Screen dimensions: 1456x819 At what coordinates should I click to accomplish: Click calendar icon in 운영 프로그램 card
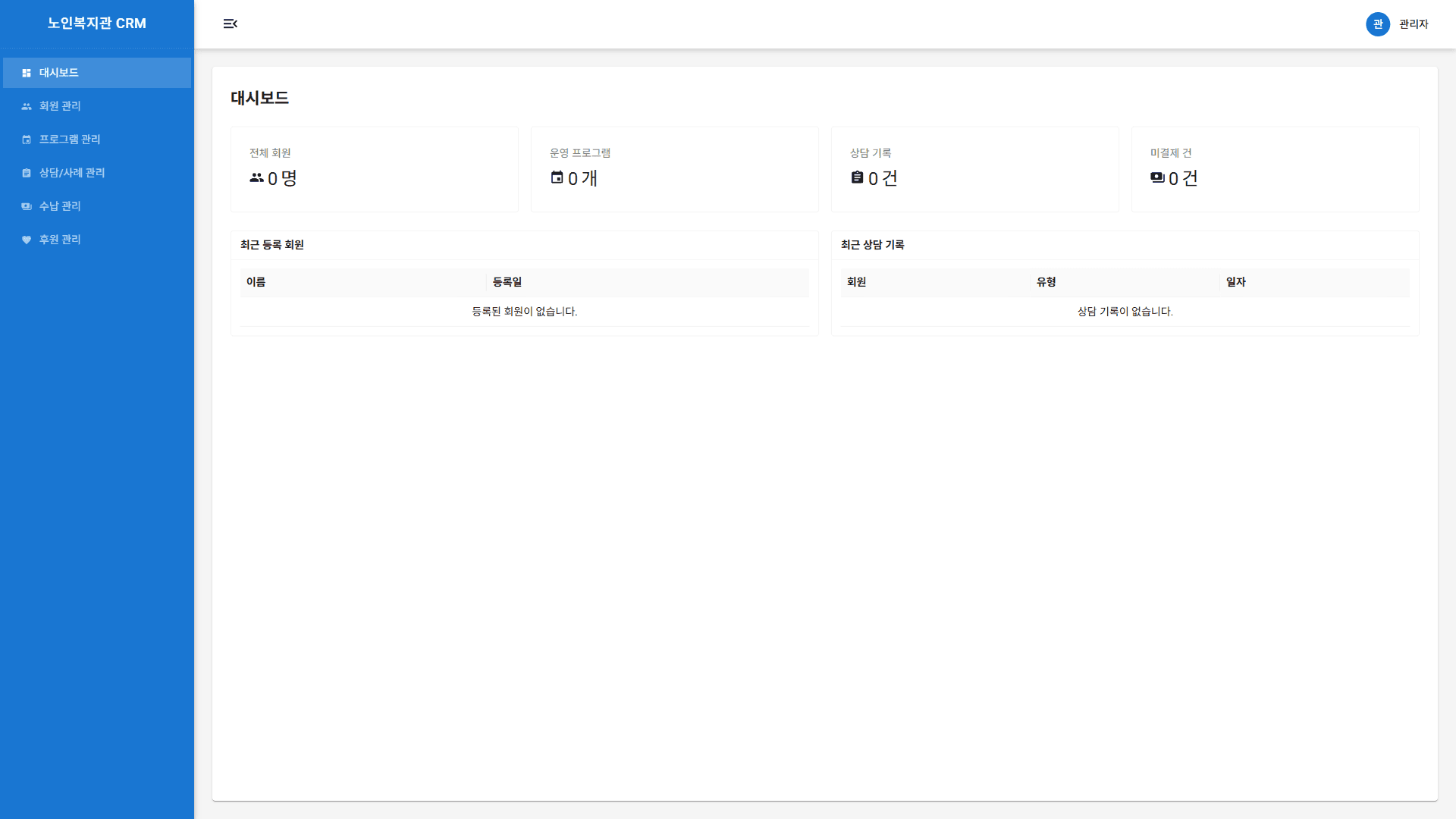557,177
